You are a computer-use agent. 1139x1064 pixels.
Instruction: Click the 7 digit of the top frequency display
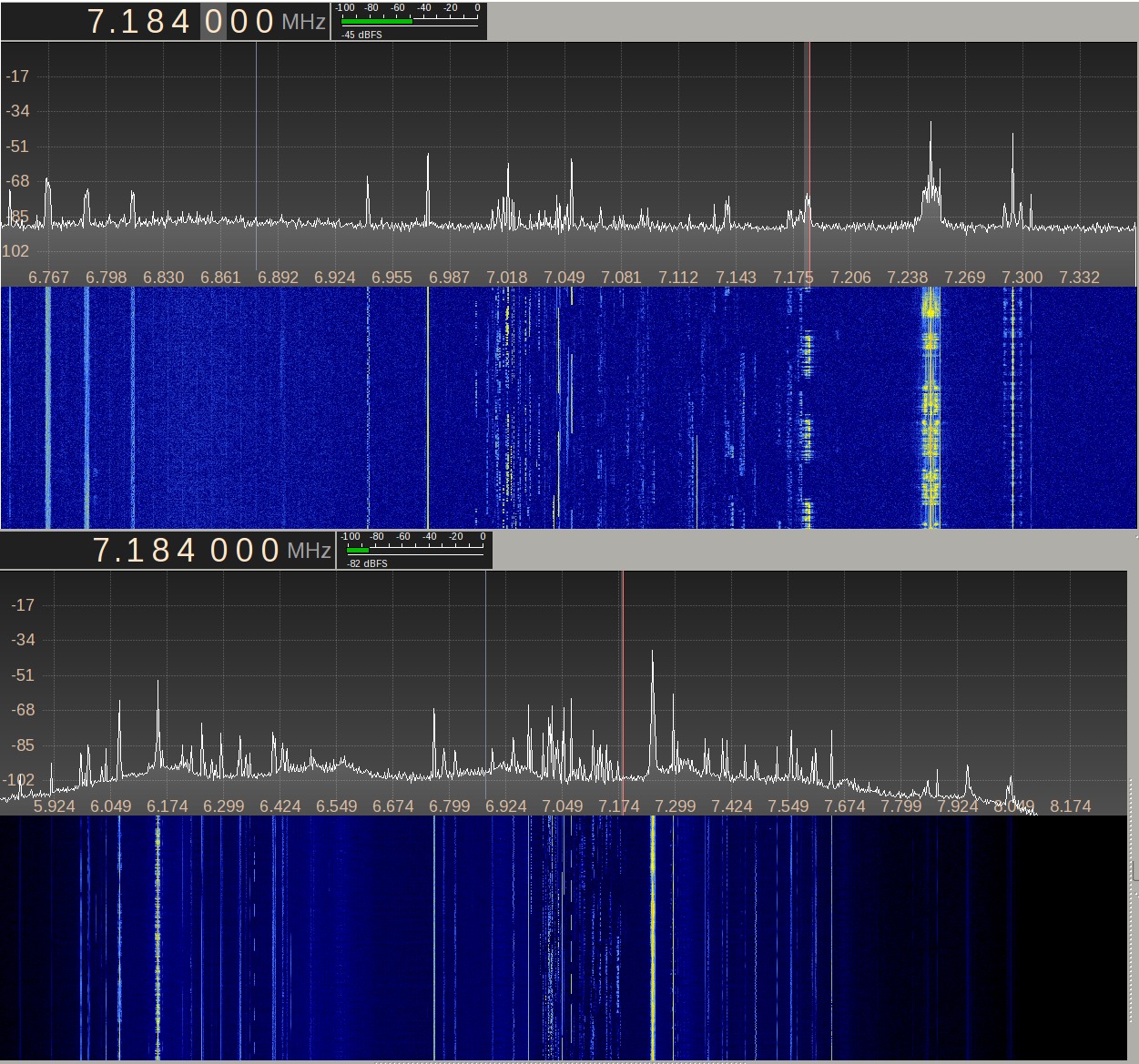pos(97,20)
